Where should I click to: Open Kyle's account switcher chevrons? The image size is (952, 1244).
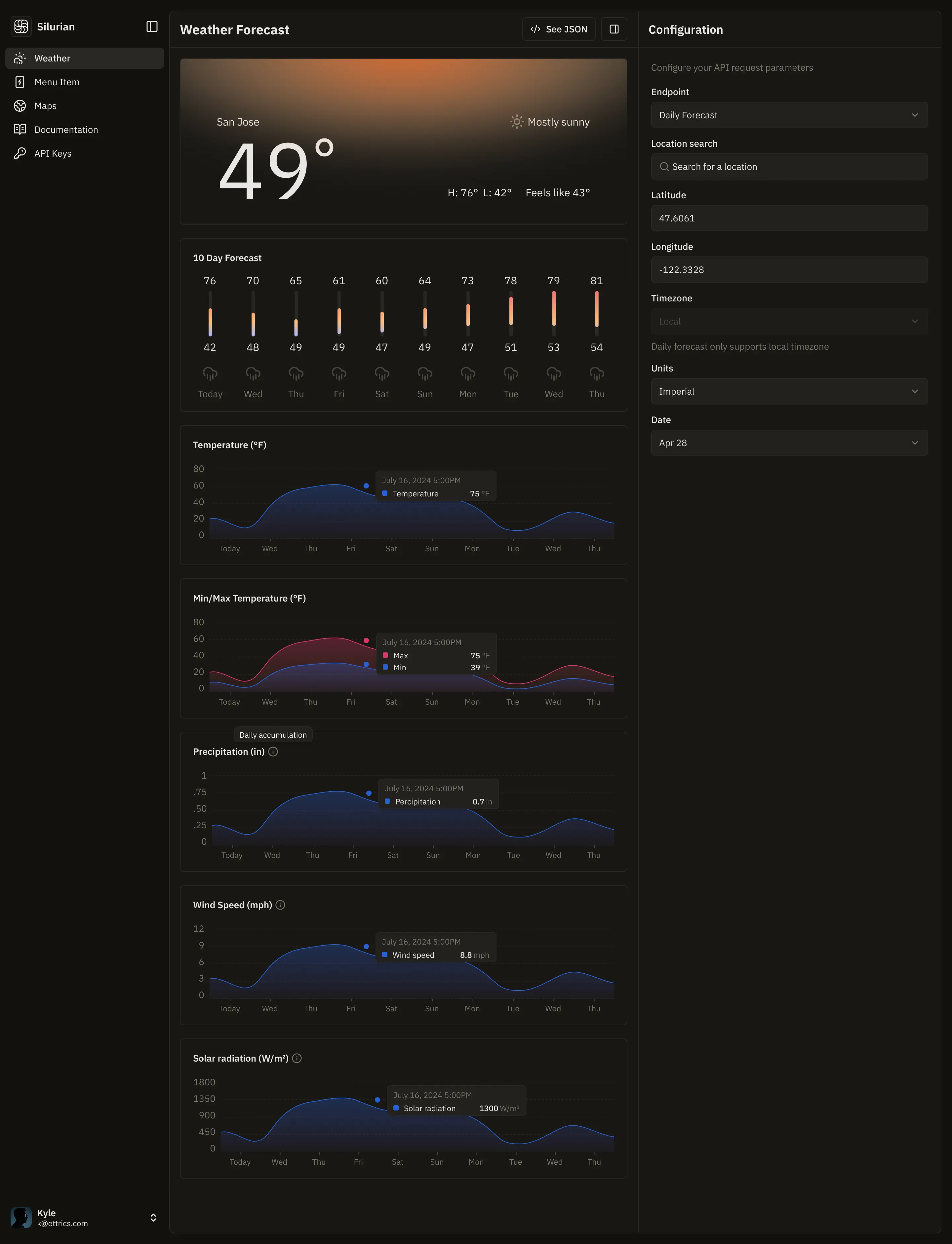click(x=153, y=1217)
